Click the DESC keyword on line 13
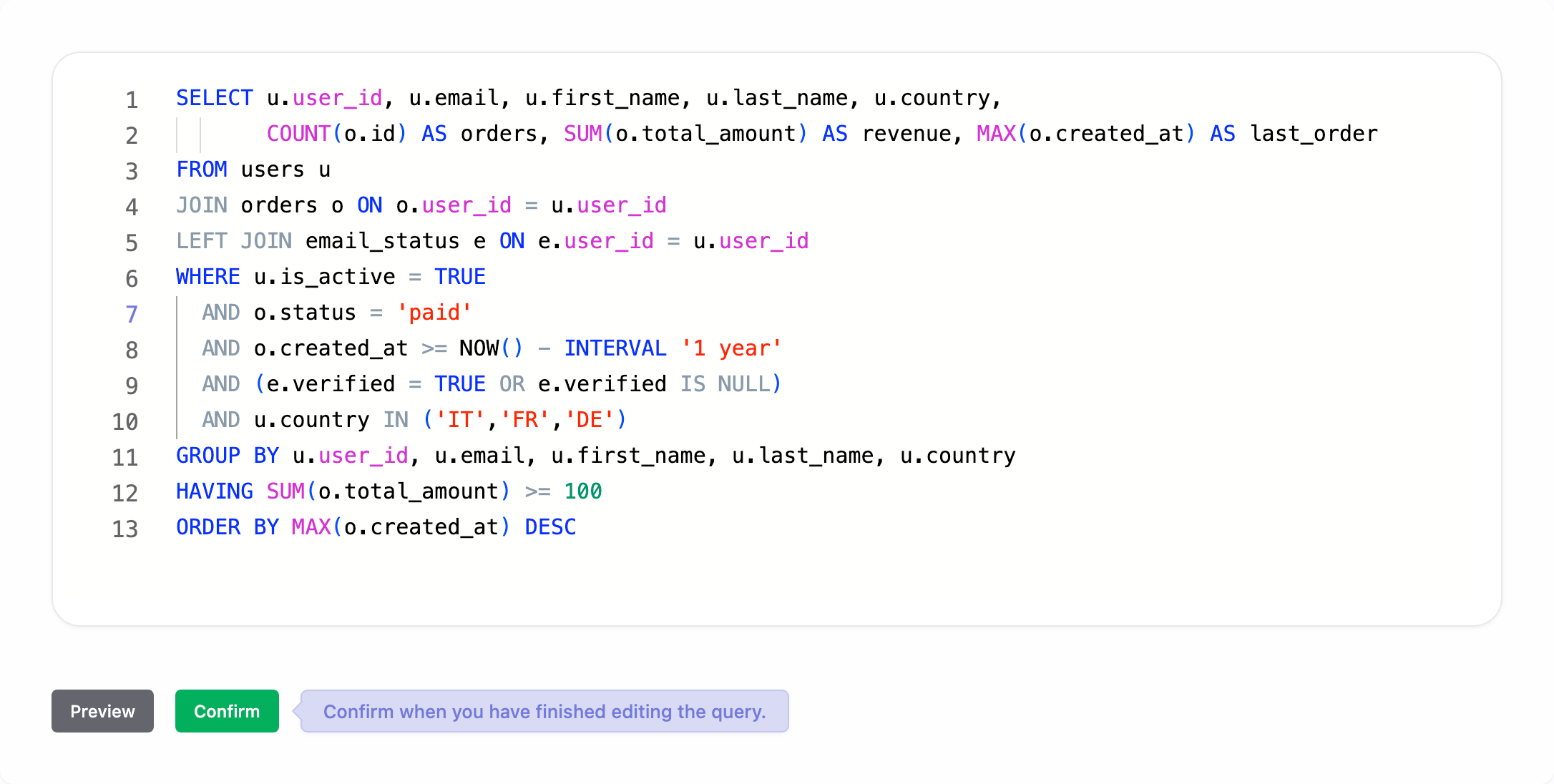 549,527
